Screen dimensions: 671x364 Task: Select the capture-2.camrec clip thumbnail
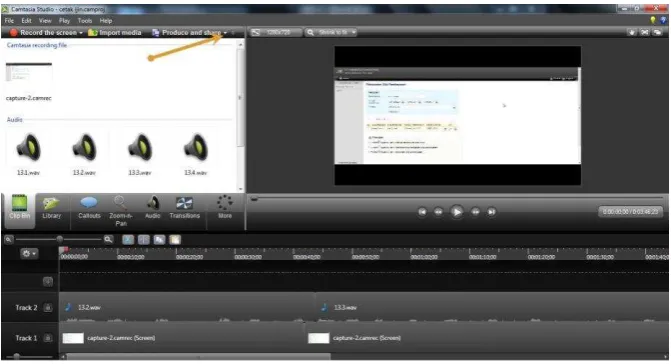pos(29,72)
